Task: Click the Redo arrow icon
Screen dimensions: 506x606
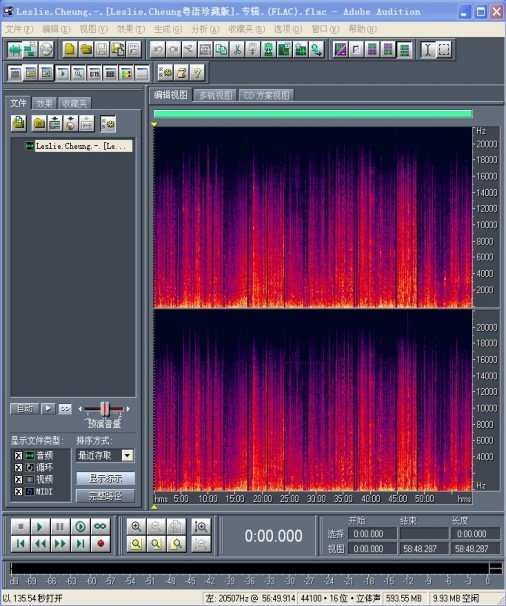Action: [173, 49]
